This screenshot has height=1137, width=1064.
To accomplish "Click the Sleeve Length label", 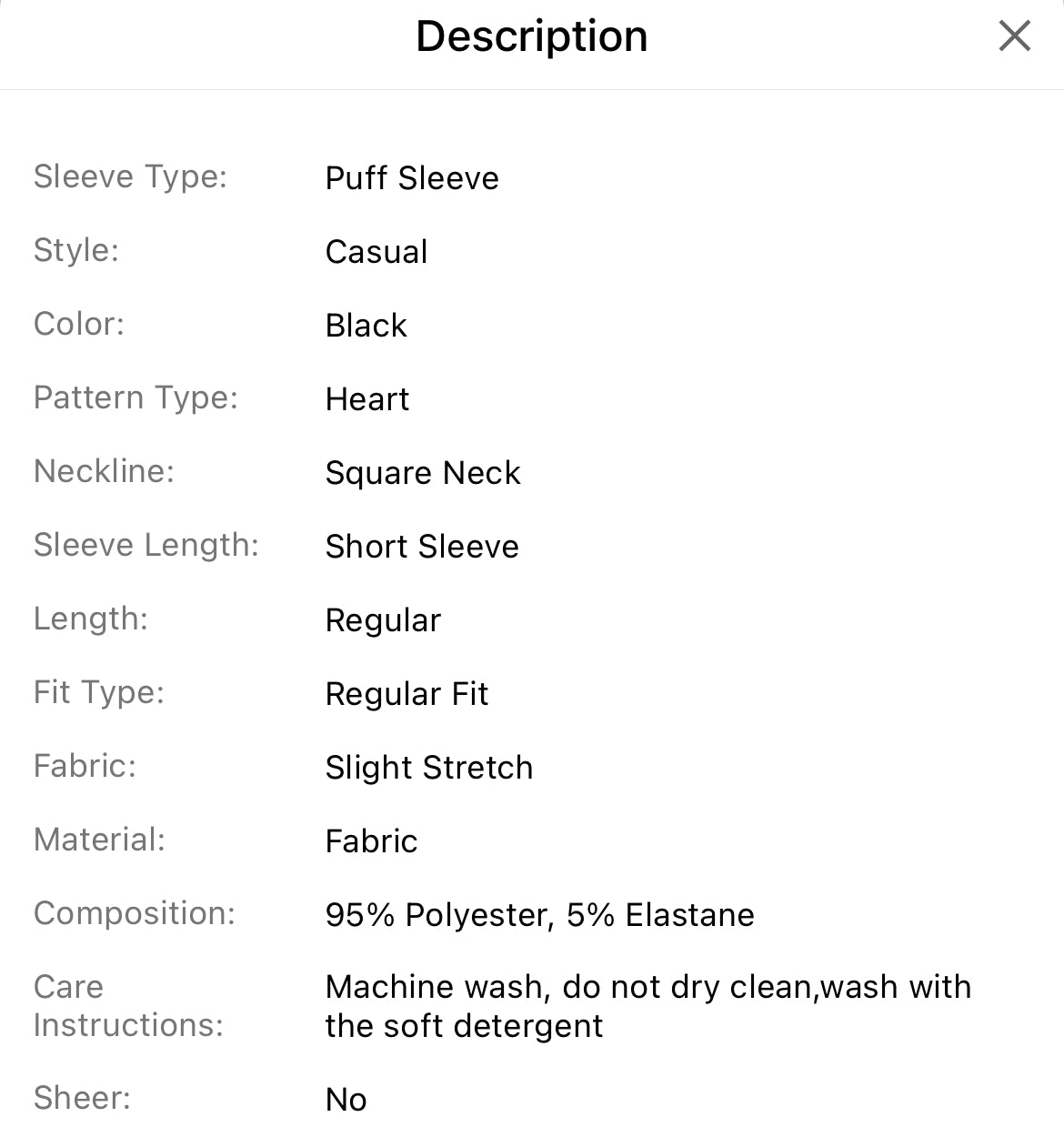I will (x=146, y=545).
